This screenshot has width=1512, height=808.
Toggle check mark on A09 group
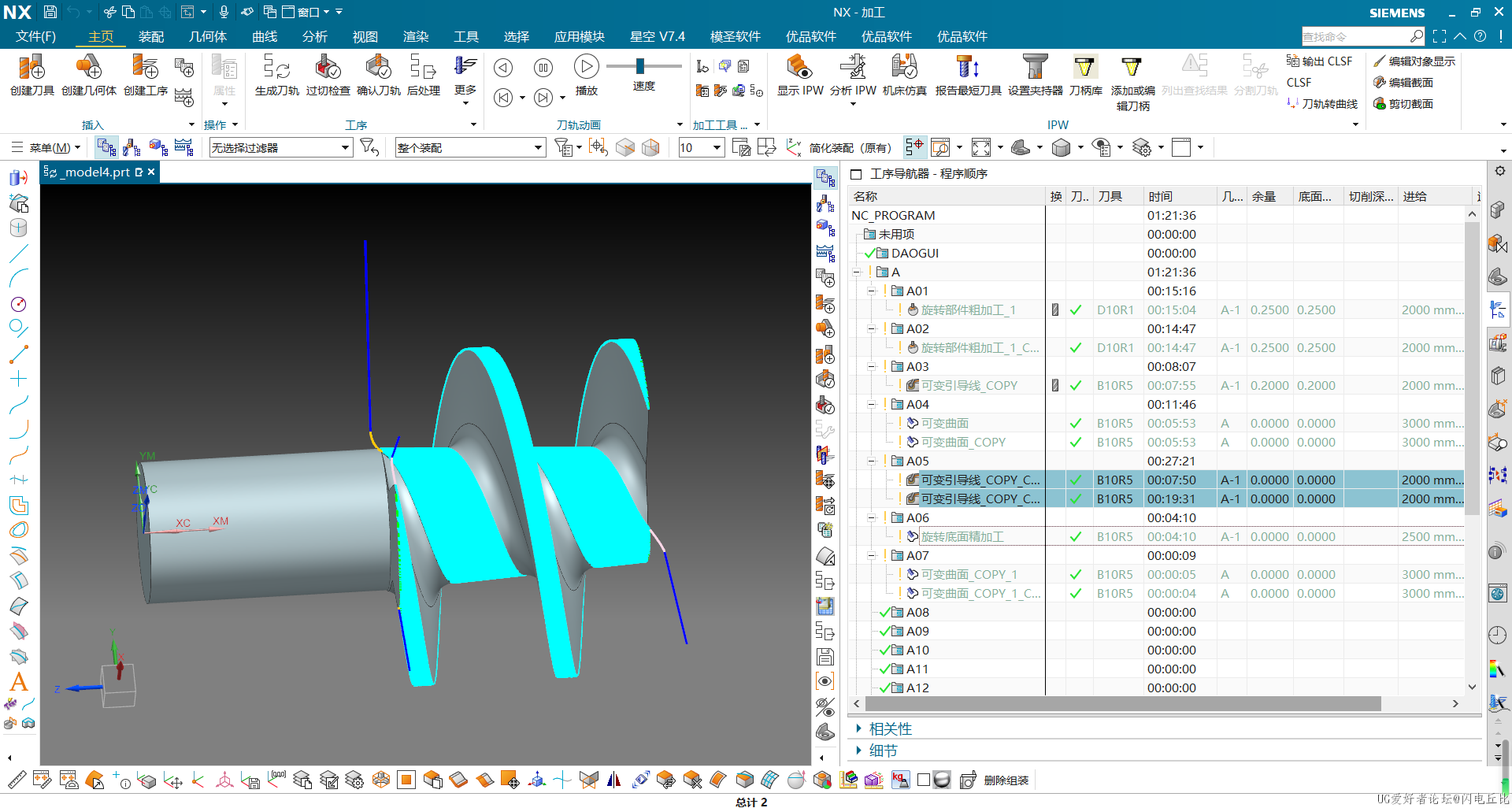885,632
